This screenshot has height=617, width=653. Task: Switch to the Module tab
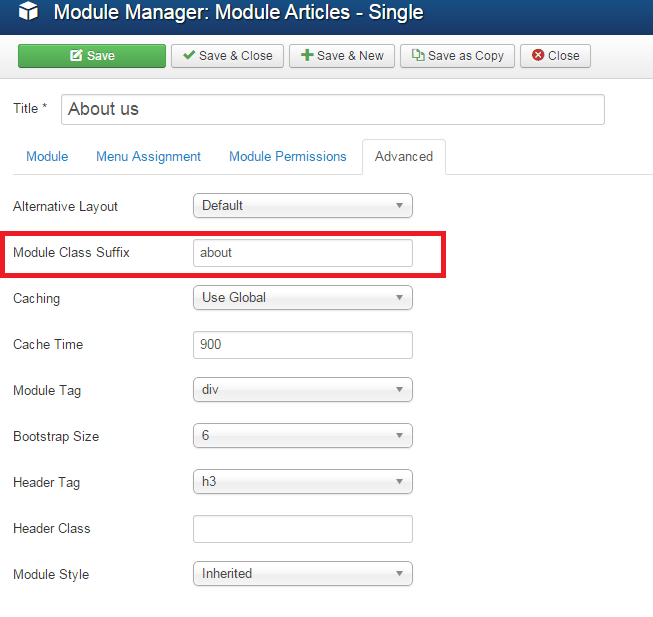(x=47, y=157)
